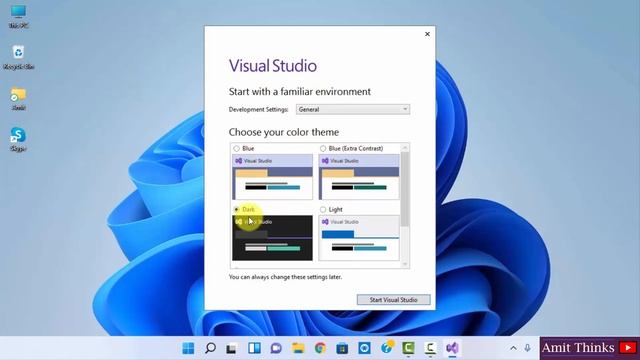Image resolution: width=640 pixels, height=360 pixels.
Task: Open the white Camtasia recorder taskbar icon
Action: (430, 348)
